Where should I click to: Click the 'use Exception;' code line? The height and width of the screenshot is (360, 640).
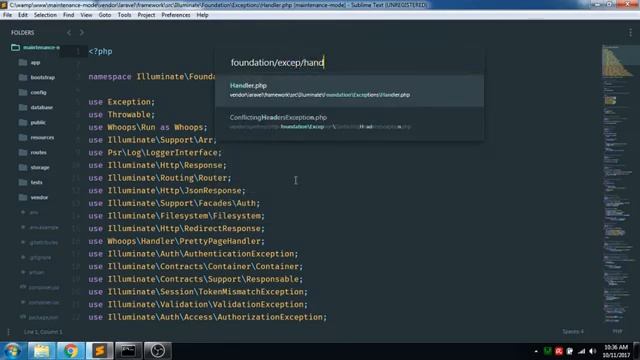pos(122,102)
